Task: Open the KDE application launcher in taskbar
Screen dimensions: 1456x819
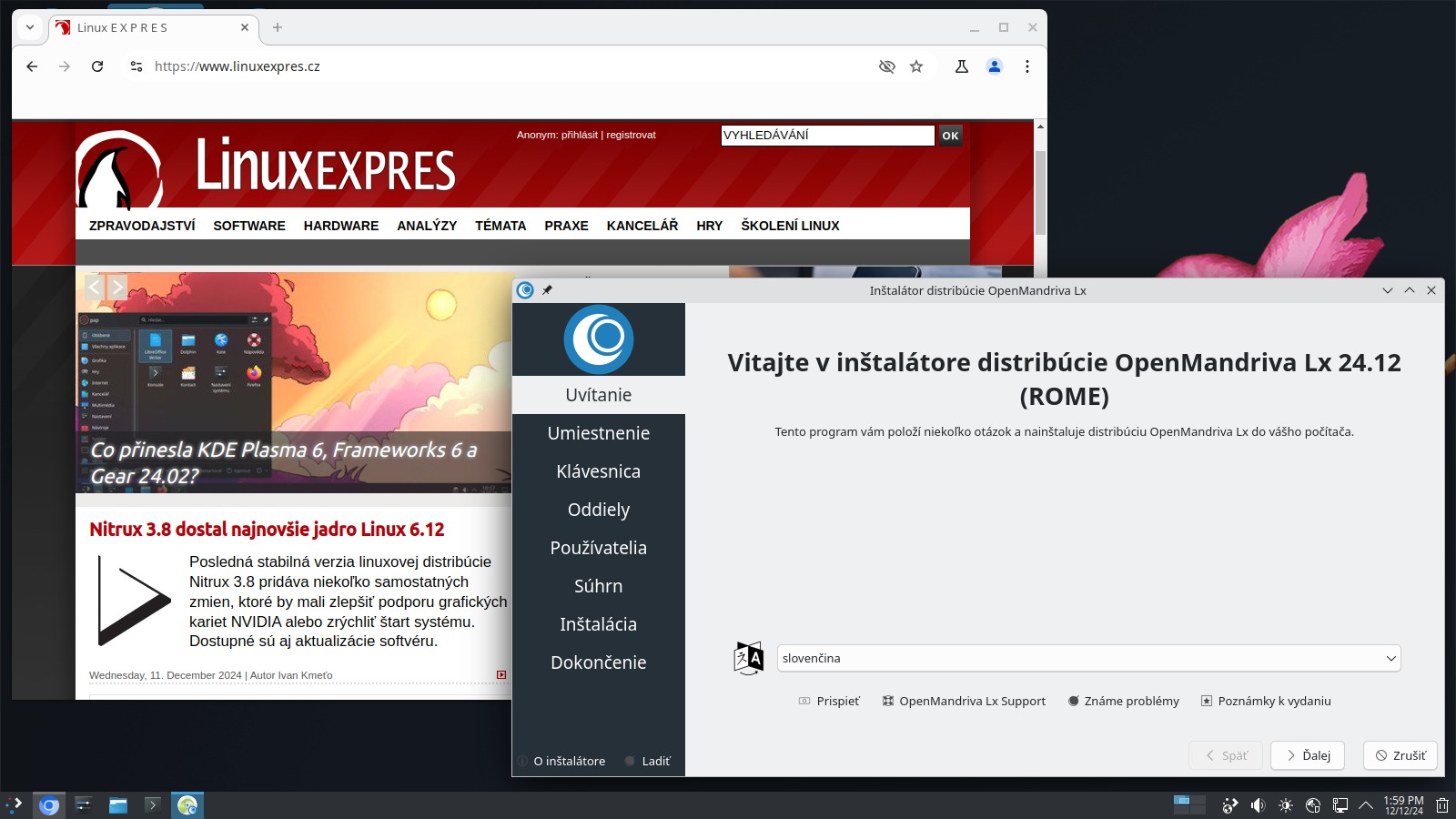Action: pyautogui.click(x=15, y=804)
